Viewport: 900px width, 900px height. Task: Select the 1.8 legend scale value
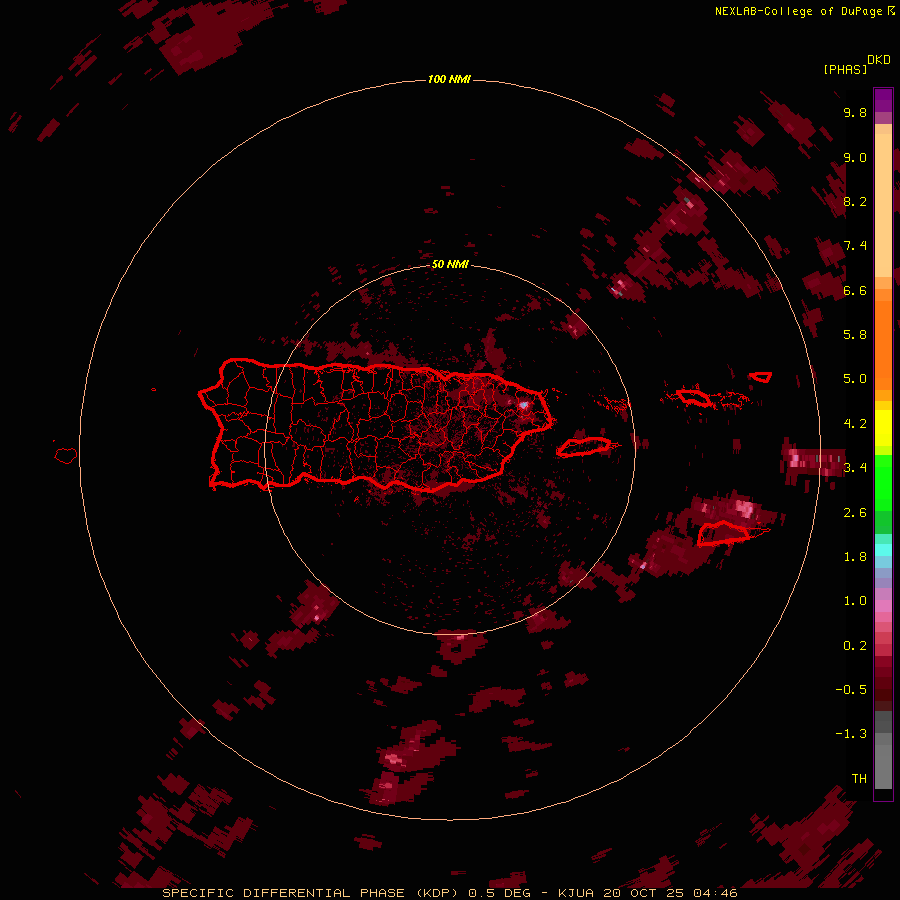coord(855,557)
